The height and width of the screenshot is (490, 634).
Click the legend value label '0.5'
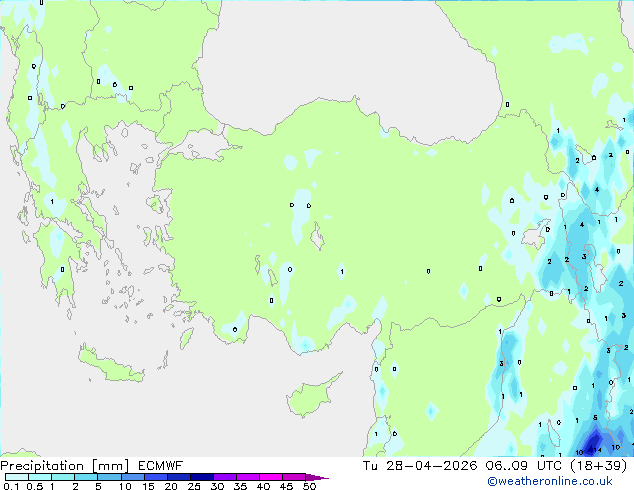34,486
